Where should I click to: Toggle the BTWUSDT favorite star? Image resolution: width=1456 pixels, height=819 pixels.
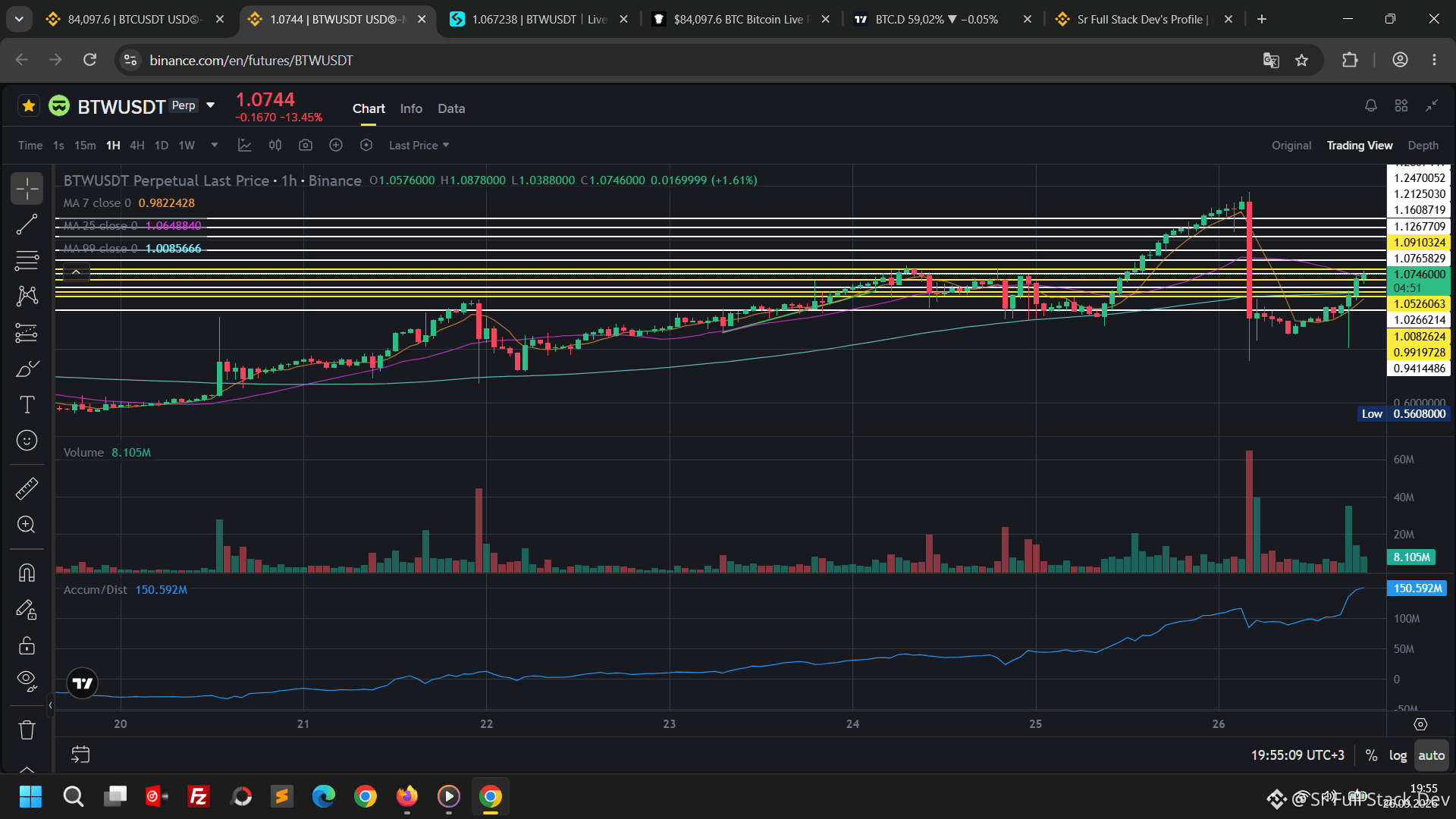(29, 106)
